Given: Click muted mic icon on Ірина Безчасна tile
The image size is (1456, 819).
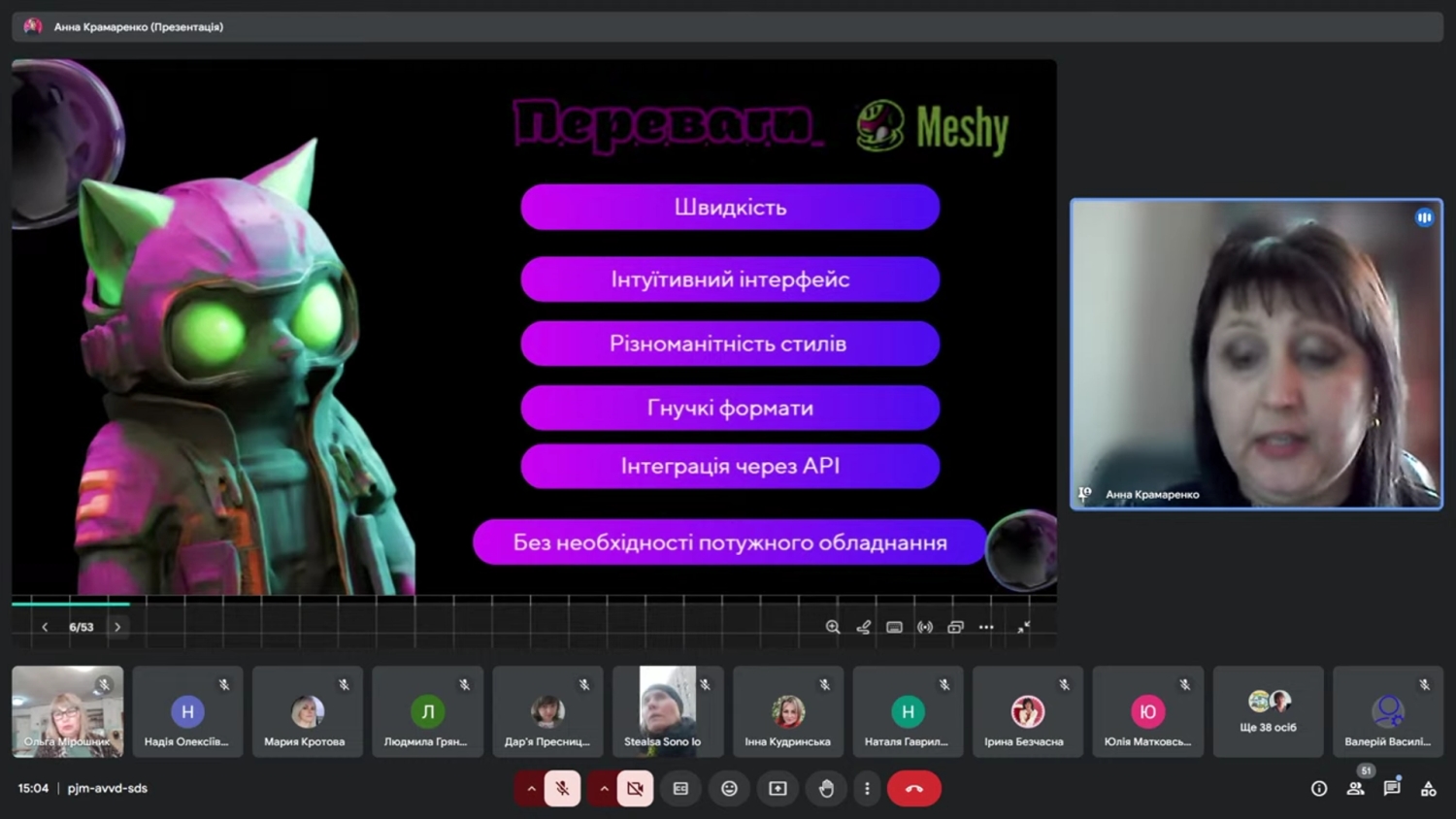Looking at the screenshot, I should [x=1065, y=684].
